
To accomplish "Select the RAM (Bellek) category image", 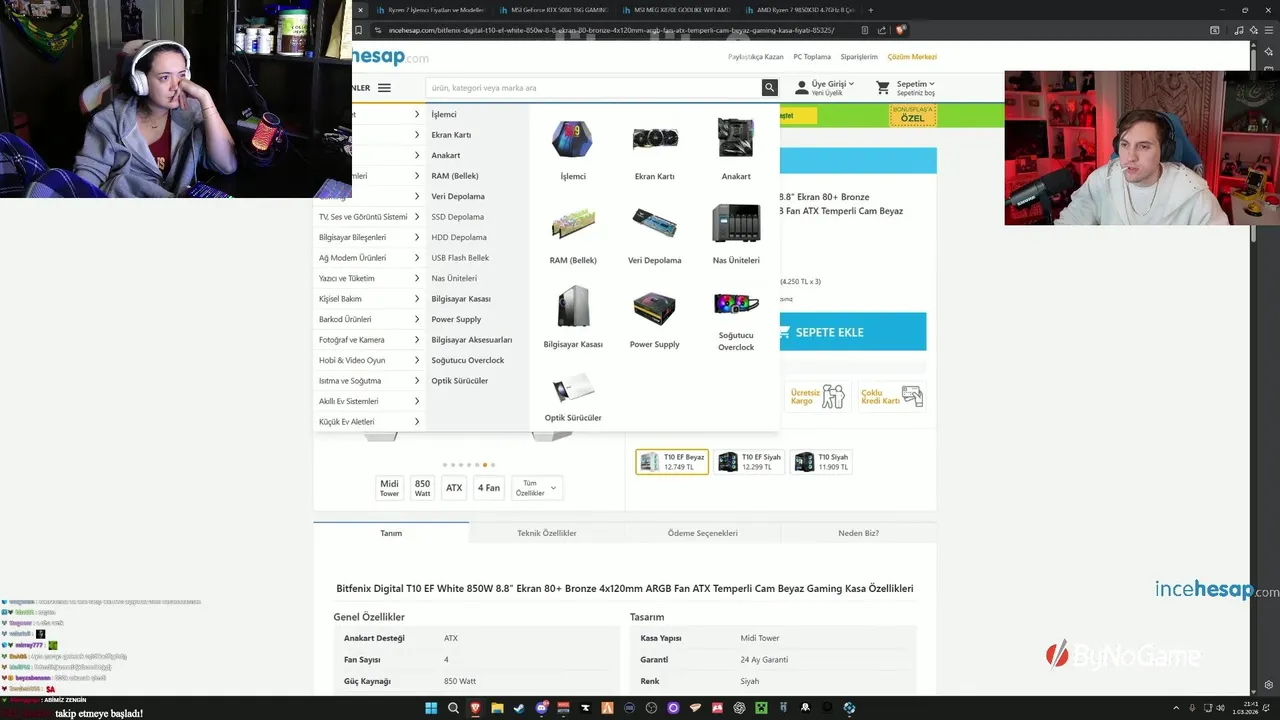I will tap(573, 223).
